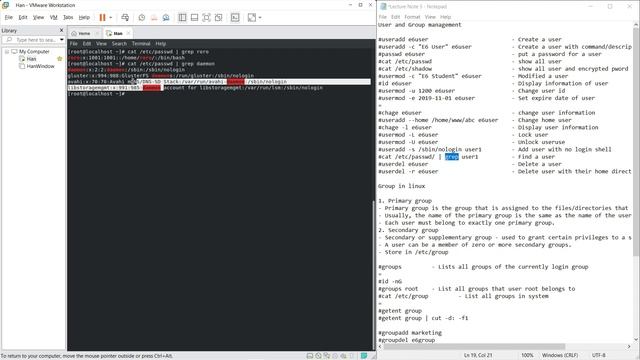
Task: Open Notepad Help menu
Action: pyautogui.click(x=445, y=17)
